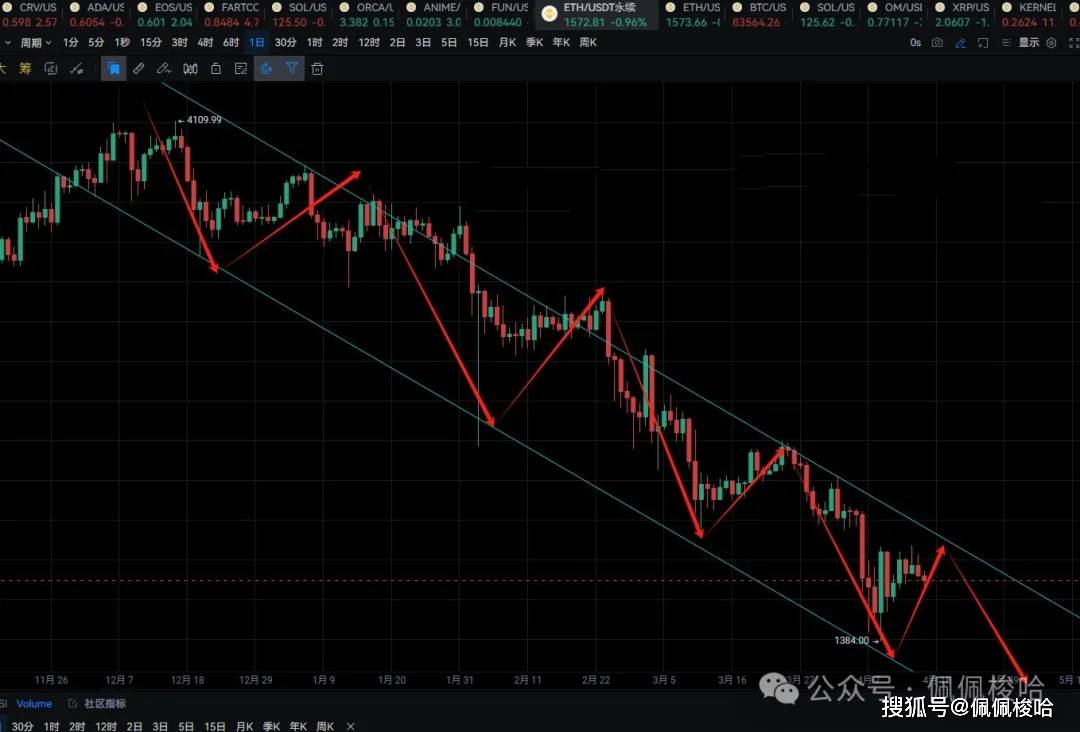Click the trash delete drawings icon
The width and height of the screenshot is (1080, 732).
pyautogui.click(x=317, y=69)
